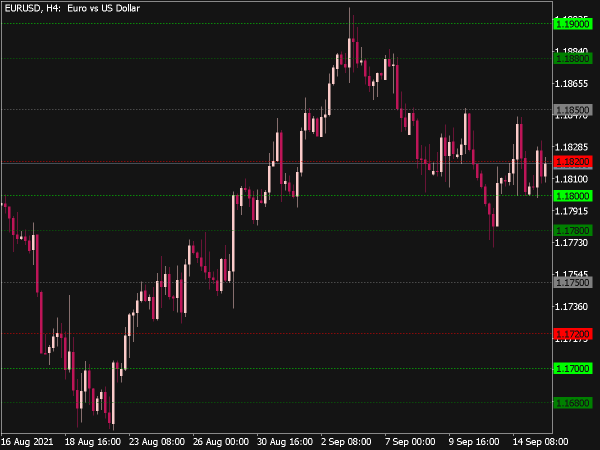This screenshot has height=450, width=600.
Task: Click the 18 Aug 16:00 time label
Action: [x=93, y=442]
